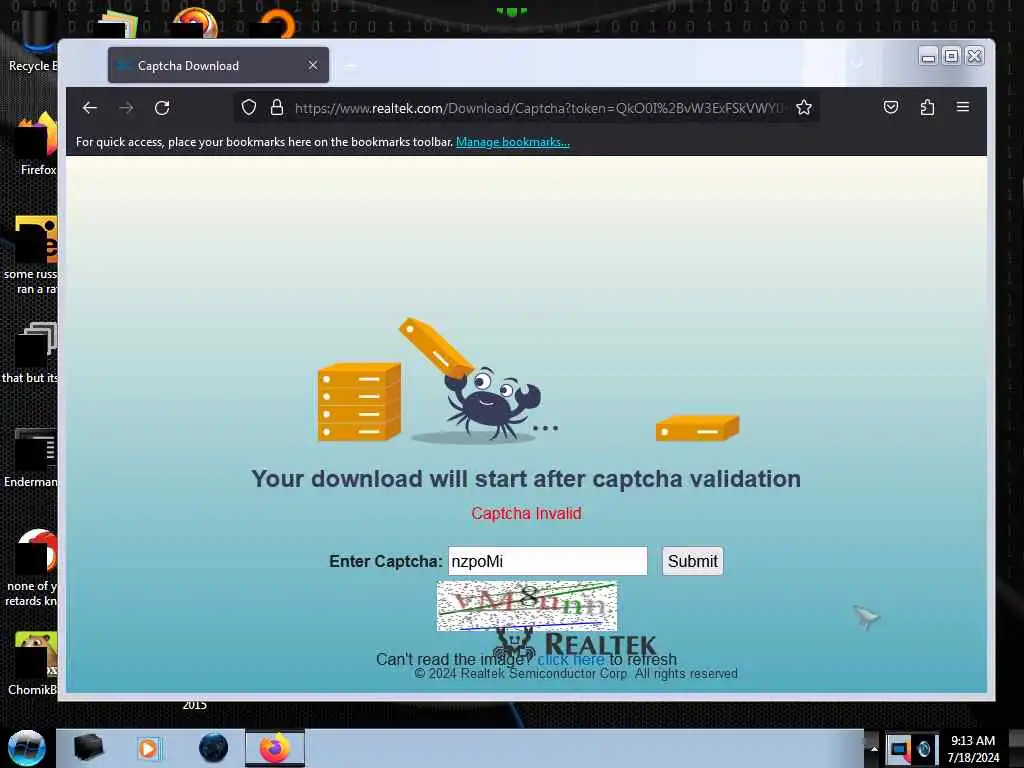Show hidden system tray icons arrow
Viewport: 1024px width, 768px height.
874,748
